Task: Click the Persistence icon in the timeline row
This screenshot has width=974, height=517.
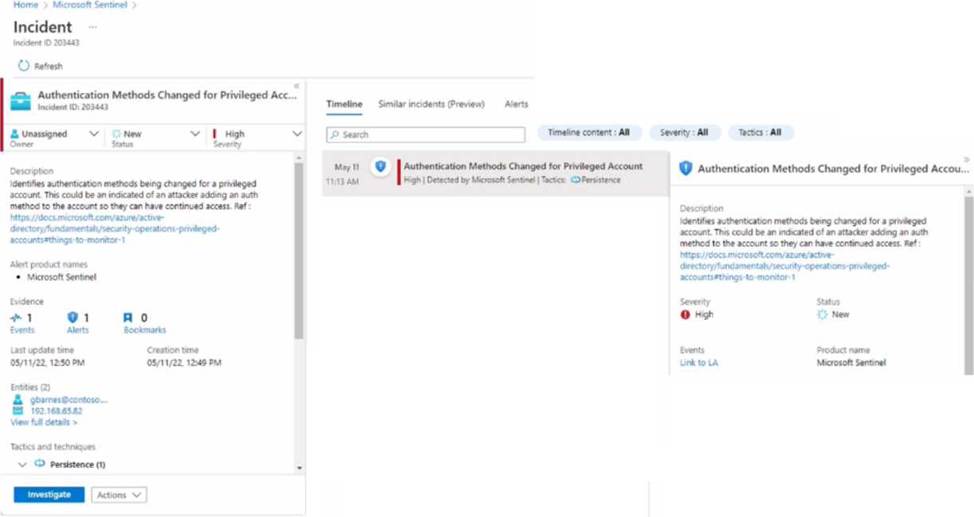Action: (575, 180)
